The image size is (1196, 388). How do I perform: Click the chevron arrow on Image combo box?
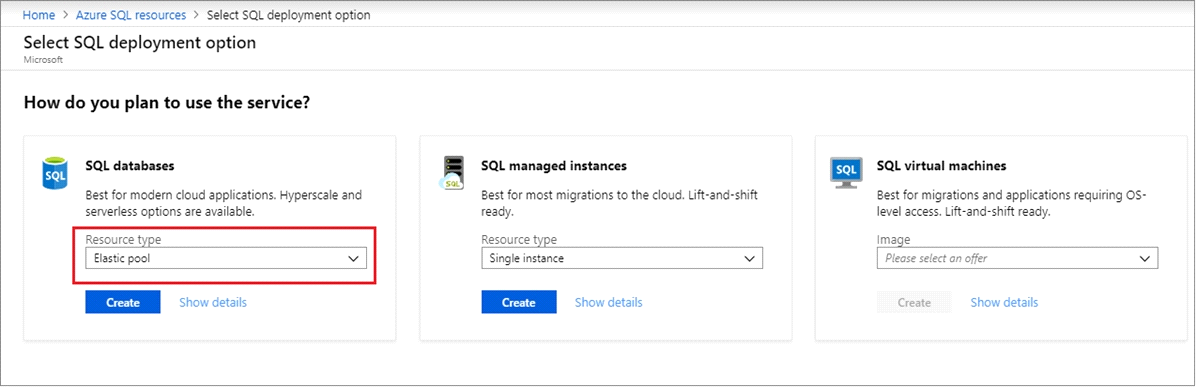pyautogui.click(x=1144, y=258)
